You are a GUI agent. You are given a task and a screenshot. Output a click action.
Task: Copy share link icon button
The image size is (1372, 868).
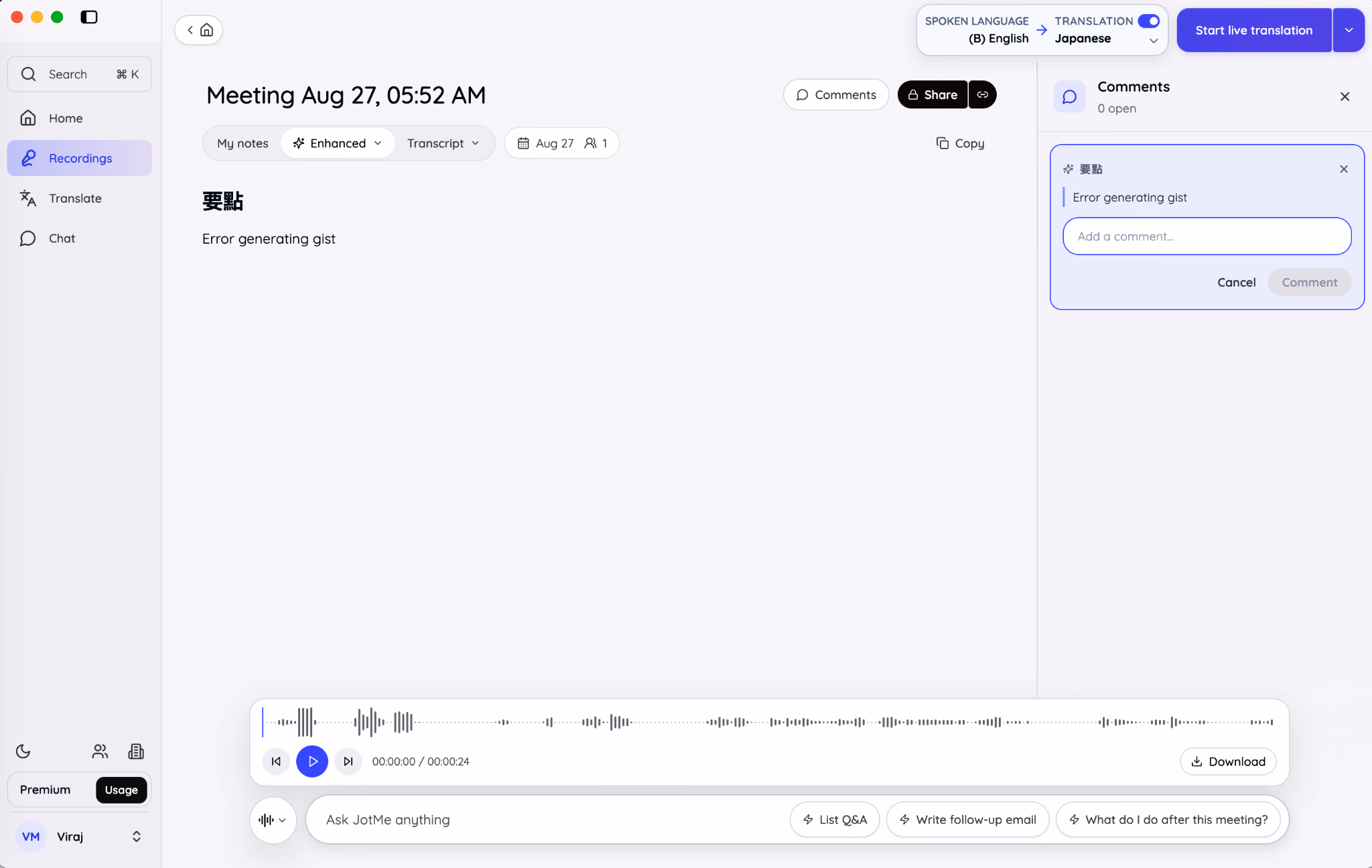[x=983, y=94]
